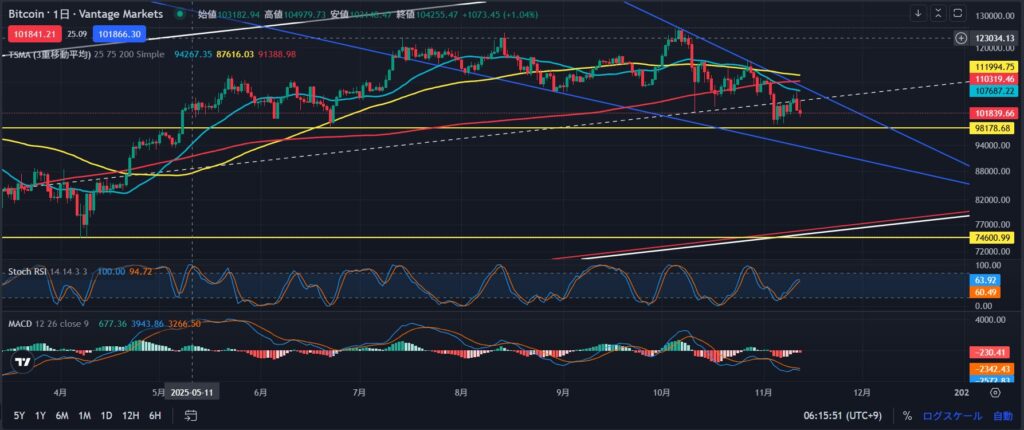Click the collapse pane double-chevron icon
Viewport: 1024px width, 430px height.
click(x=938, y=14)
